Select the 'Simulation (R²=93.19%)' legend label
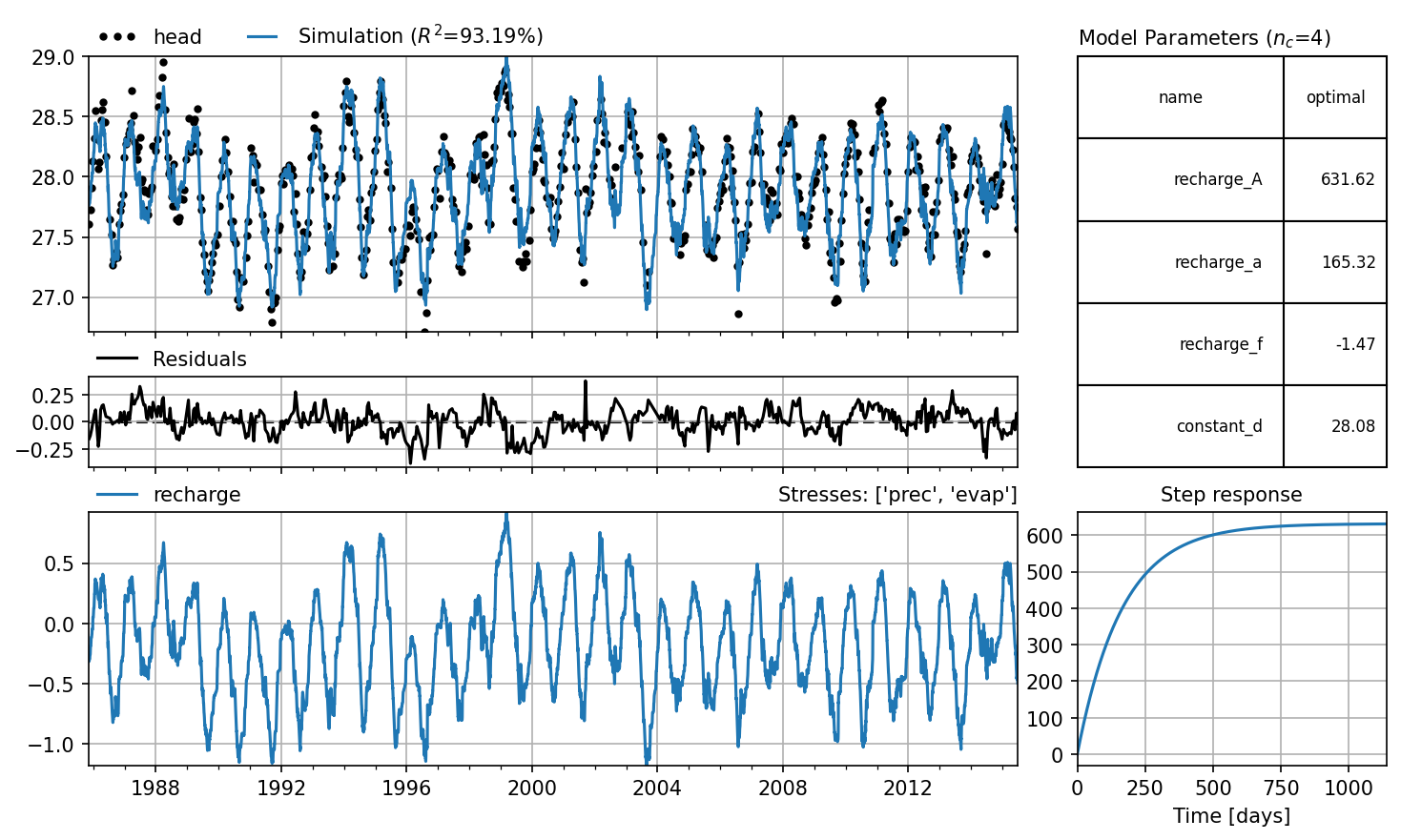This screenshot has width=1401, height=840. pyautogui.click(x=421, y=36)
